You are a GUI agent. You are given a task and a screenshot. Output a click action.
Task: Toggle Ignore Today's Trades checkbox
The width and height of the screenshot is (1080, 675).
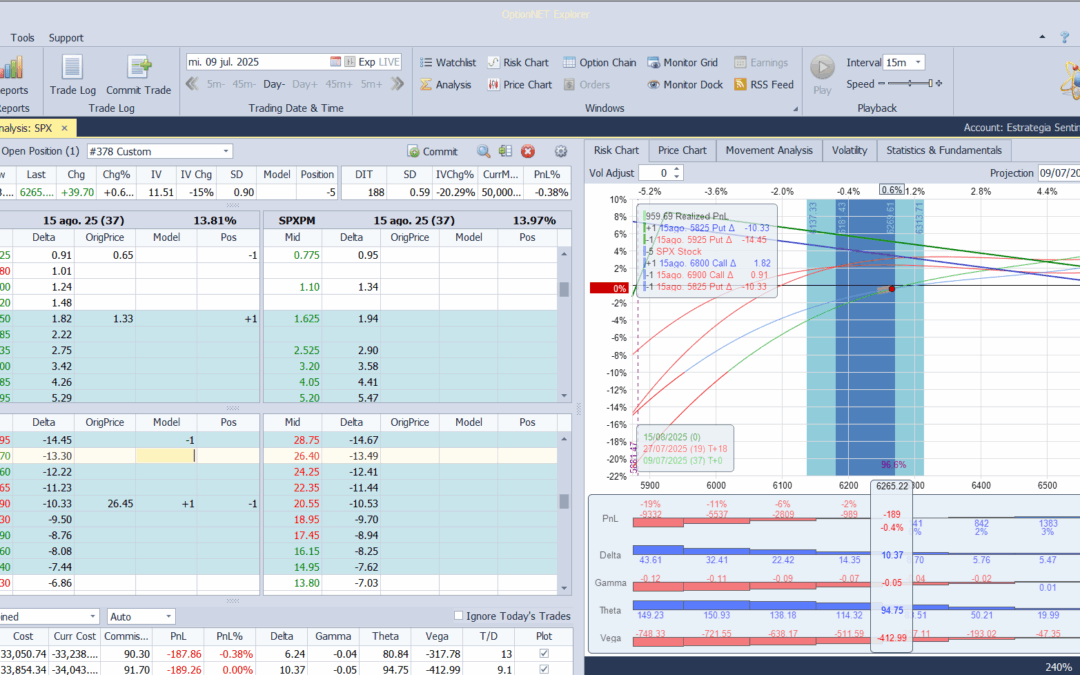point(459,616)
